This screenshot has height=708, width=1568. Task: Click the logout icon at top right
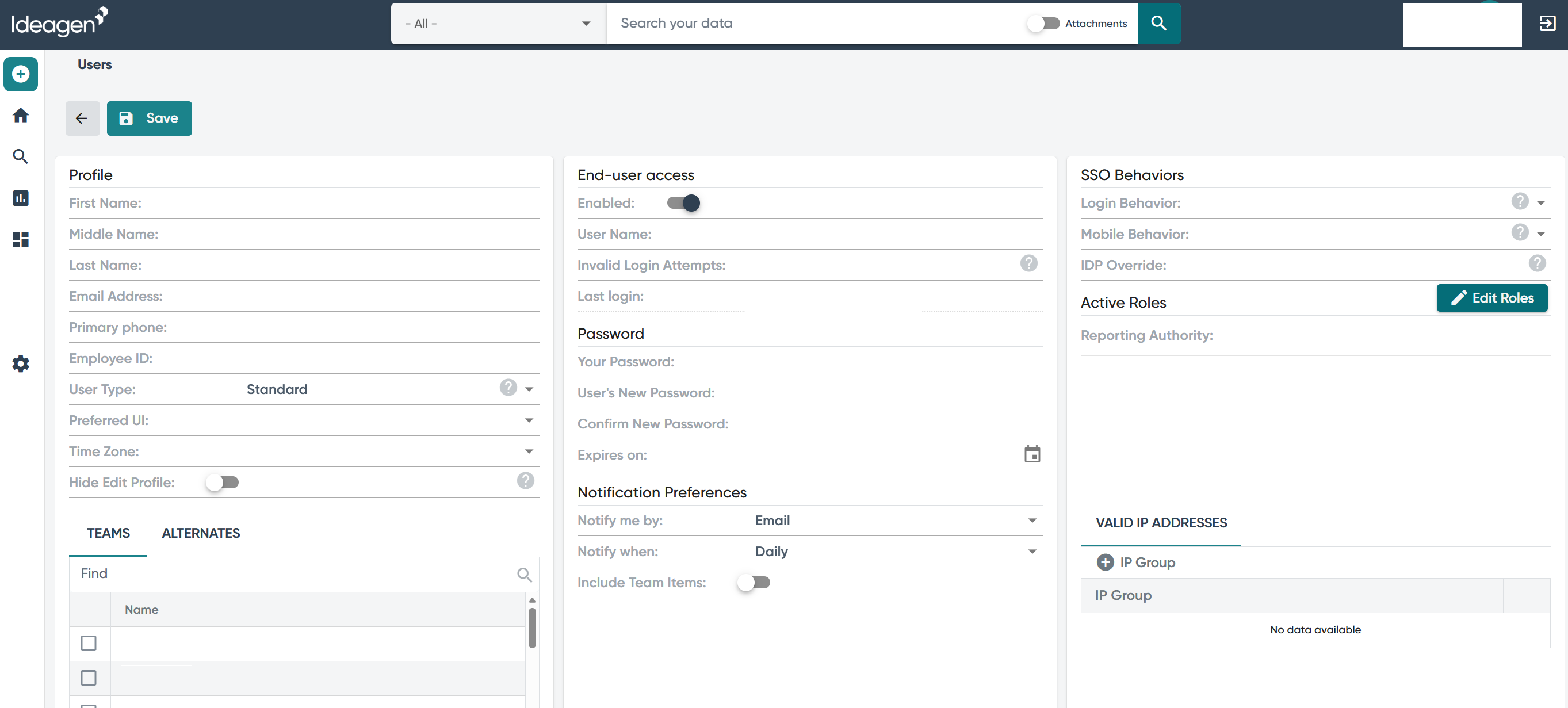click(x=1547, y=23)
